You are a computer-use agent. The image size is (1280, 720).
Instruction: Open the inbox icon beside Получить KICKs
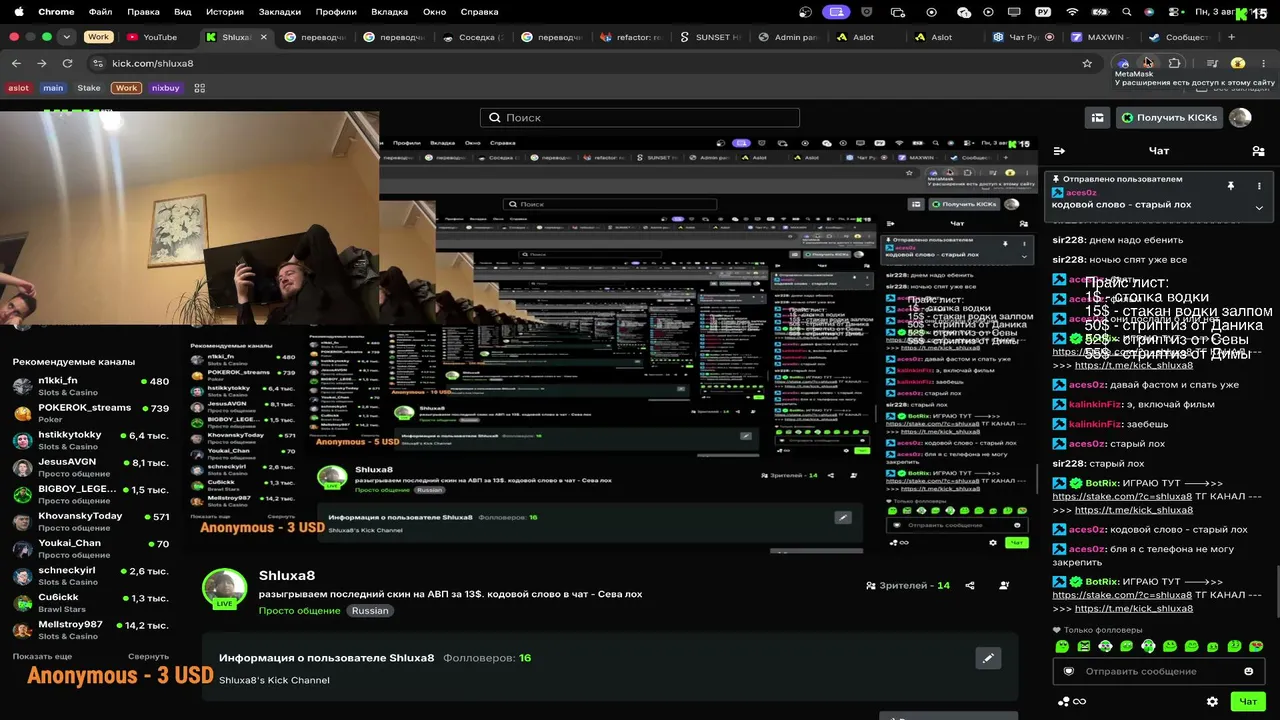coord(1098,118)
